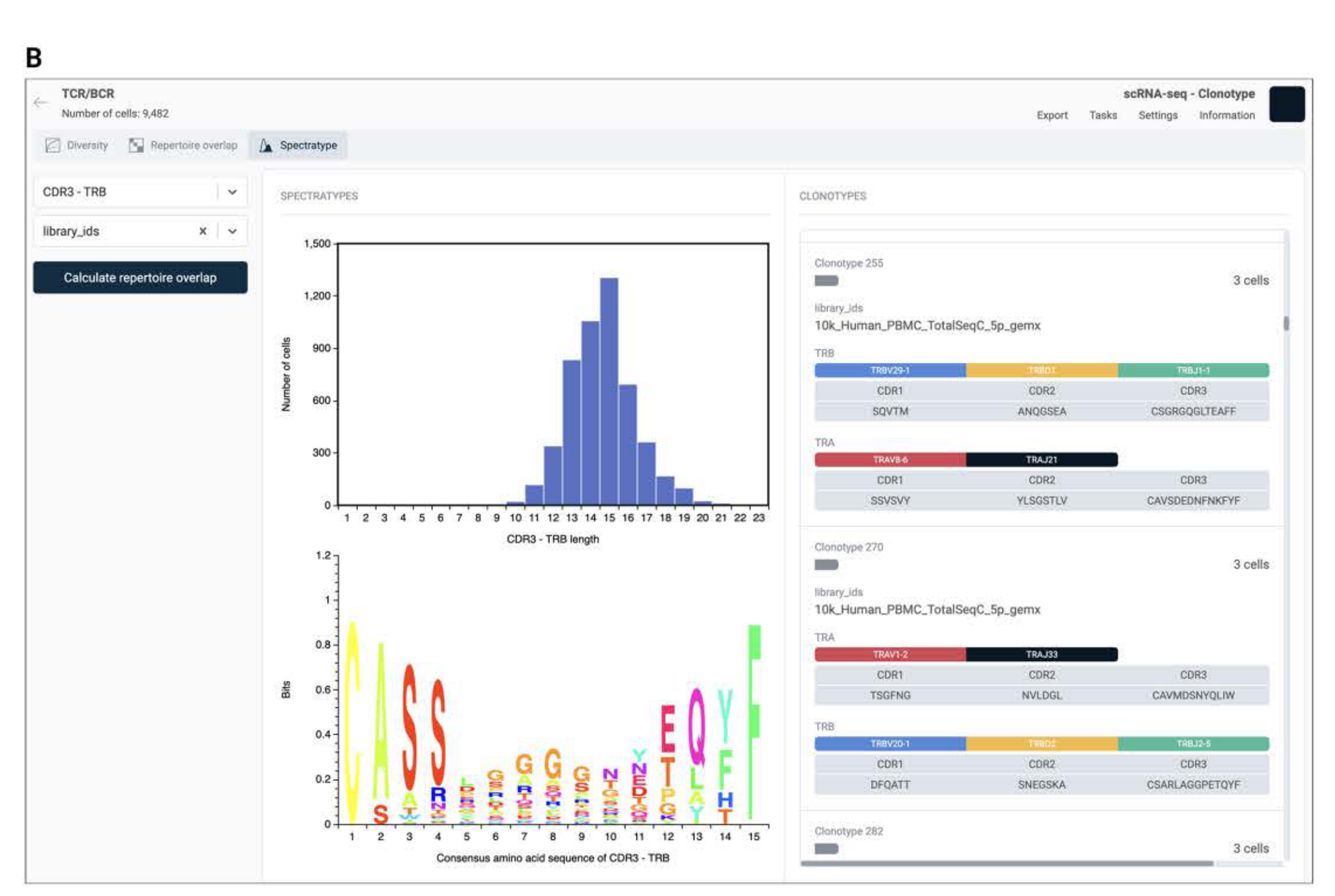Open the library_ids dropdown chevron
Image resolution: width=1335 pixels, height=896 pixels.
click(x=232, y=231)
